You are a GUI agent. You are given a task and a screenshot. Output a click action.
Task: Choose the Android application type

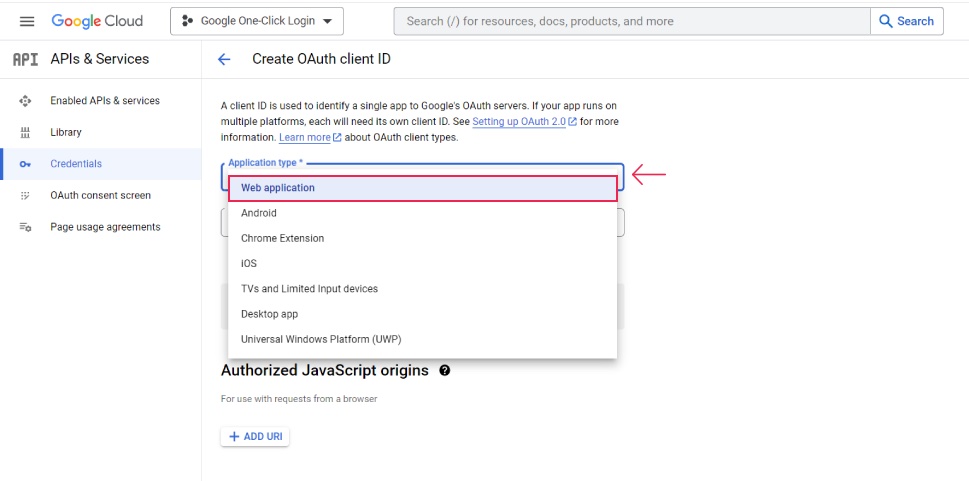(x=423, y=213)
